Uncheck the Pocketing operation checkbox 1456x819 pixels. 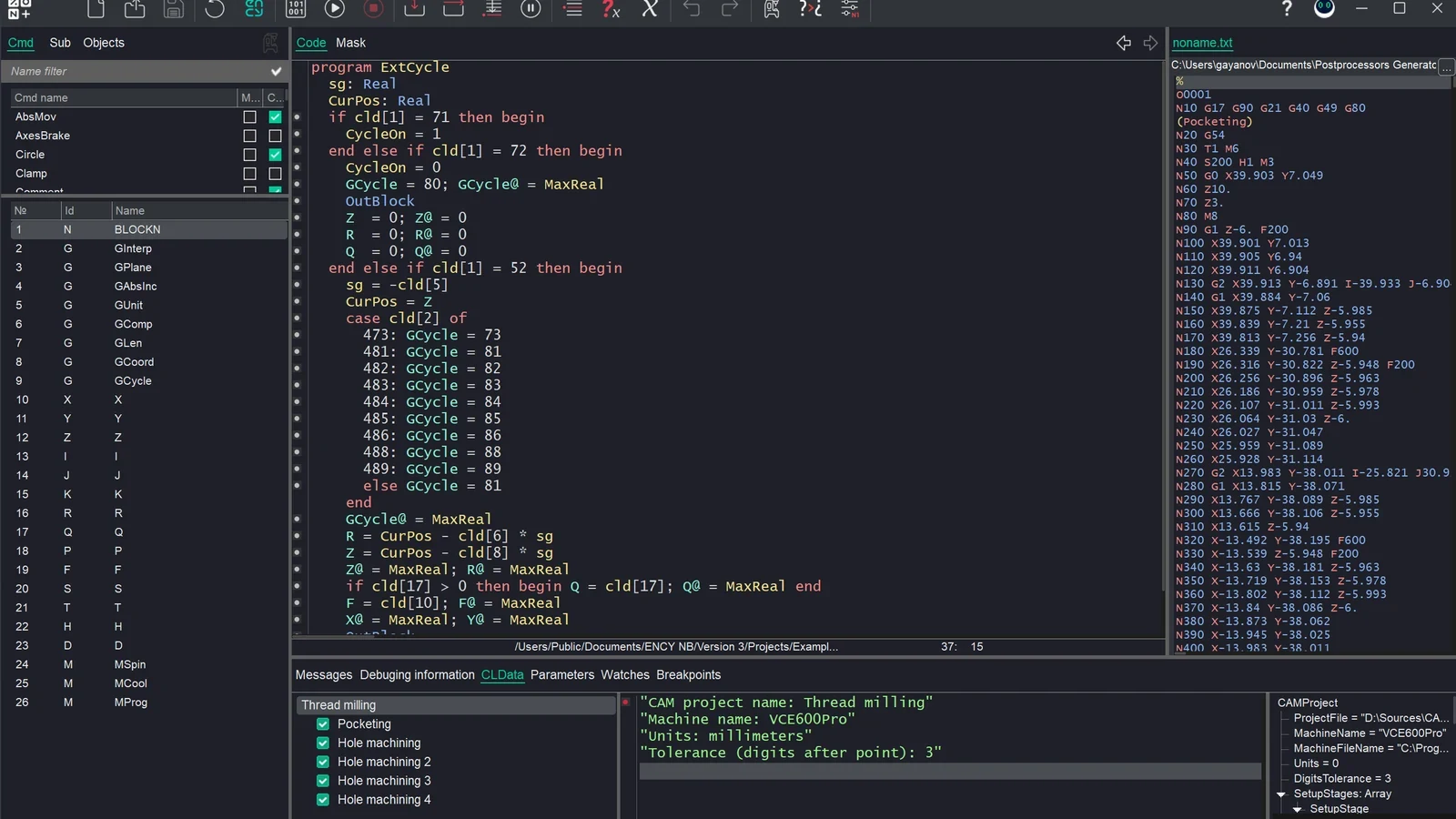(x=322, y=724)
